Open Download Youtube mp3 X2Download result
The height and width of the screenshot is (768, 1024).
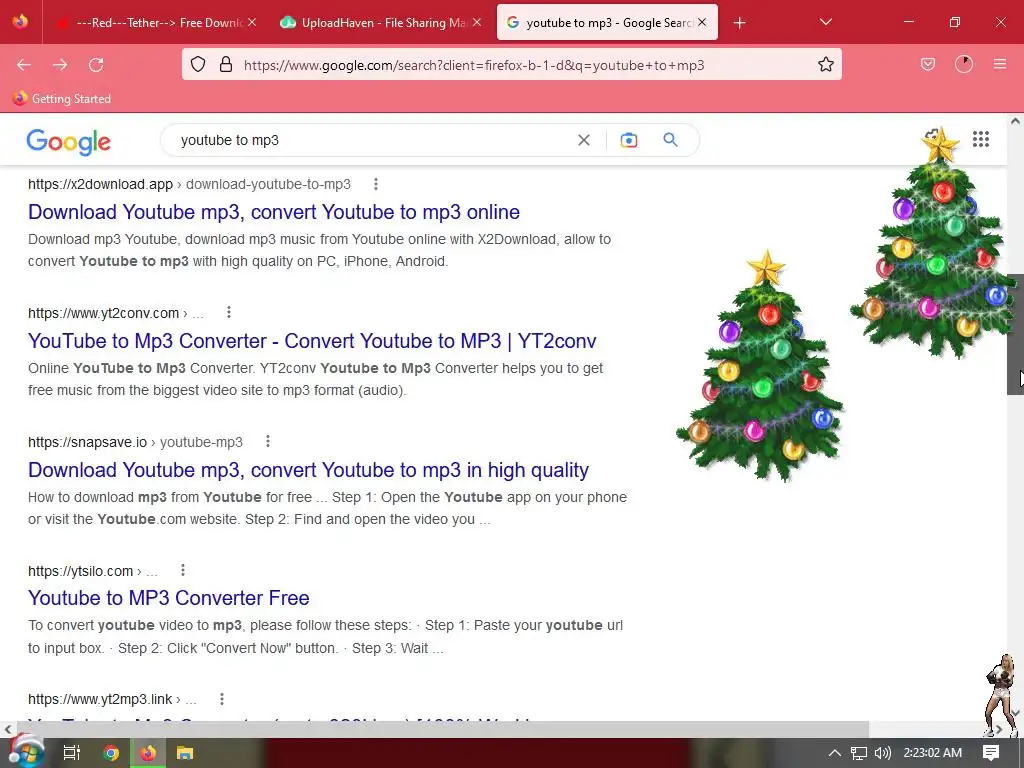pyautogui.click(x=274, y=212)
